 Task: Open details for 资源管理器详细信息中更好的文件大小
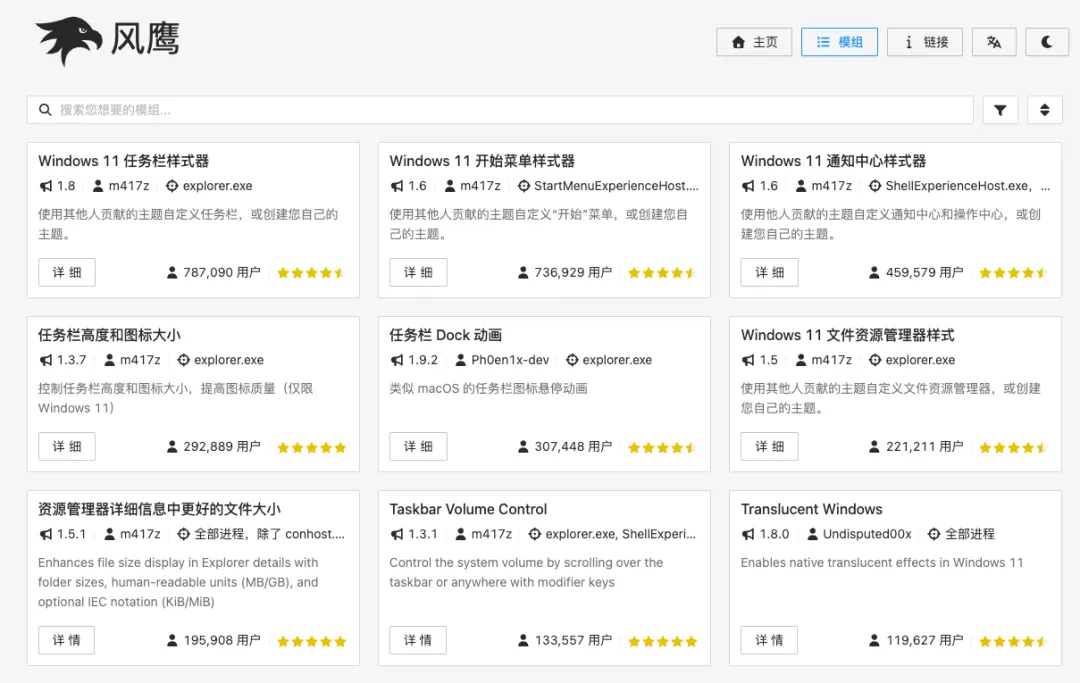tap(67, 640)
